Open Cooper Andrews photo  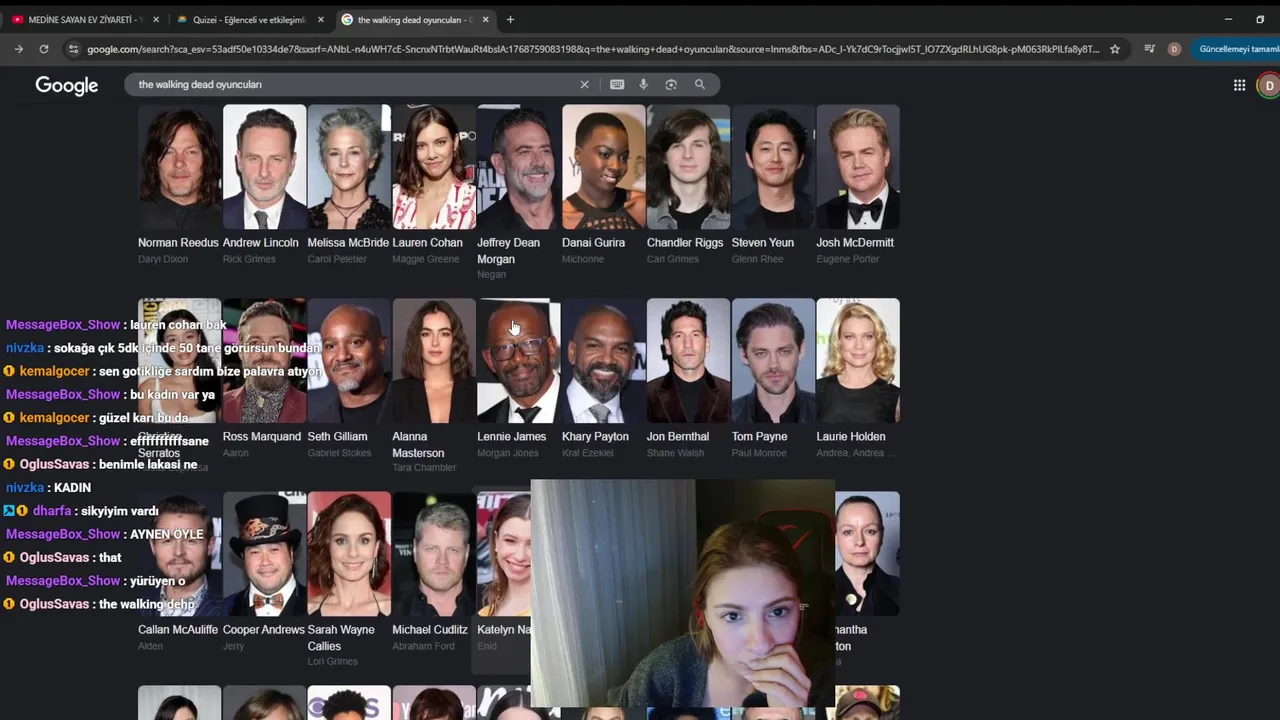coord(265,553)
